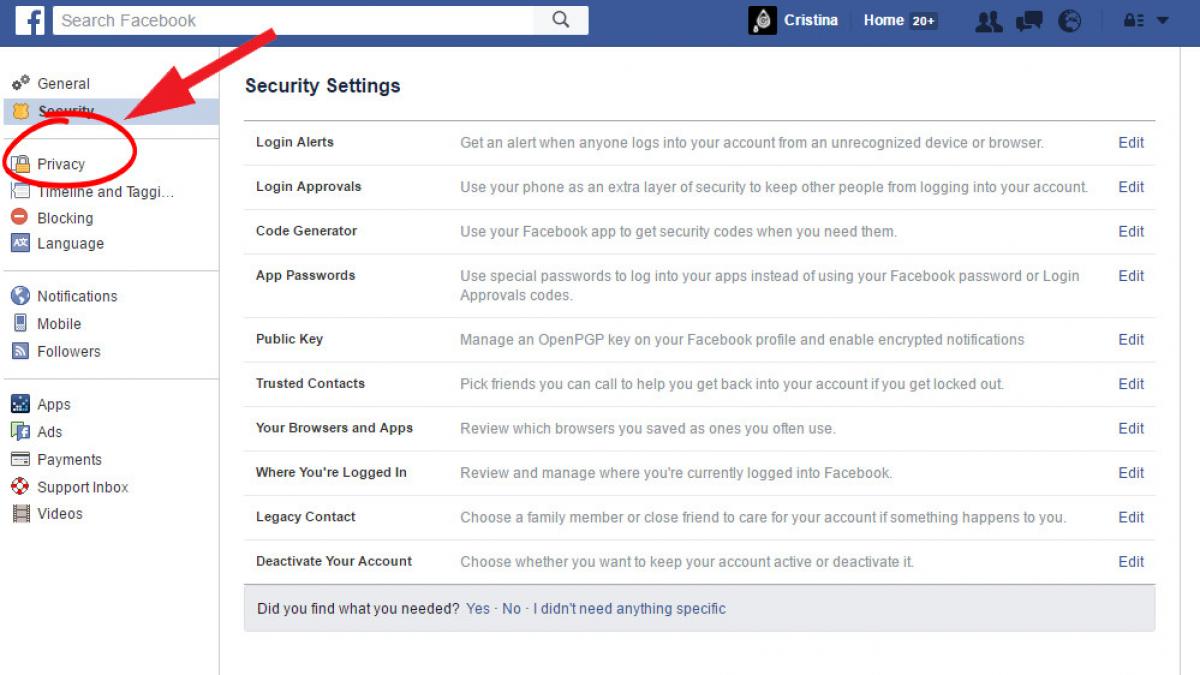
Task: Go to Home in top bar
Action: pyautogui.click(x=883, y=21)
